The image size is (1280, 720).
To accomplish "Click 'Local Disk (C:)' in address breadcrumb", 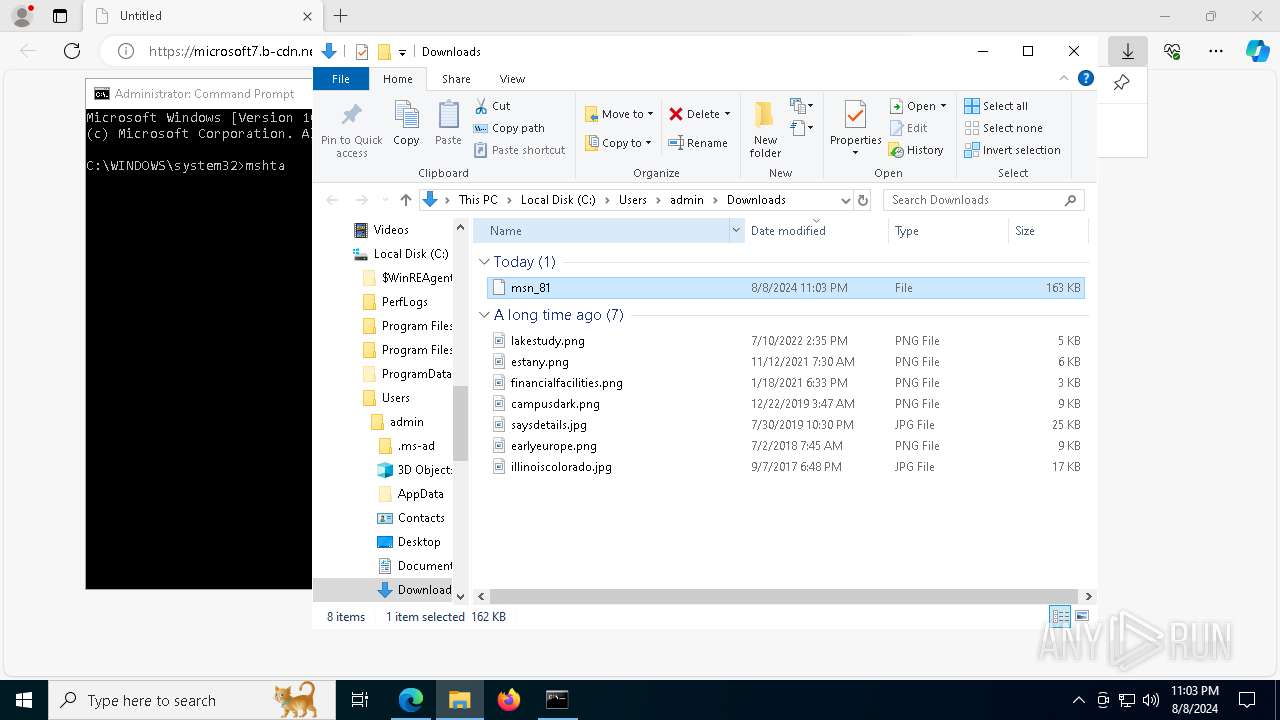I will 558,200.
